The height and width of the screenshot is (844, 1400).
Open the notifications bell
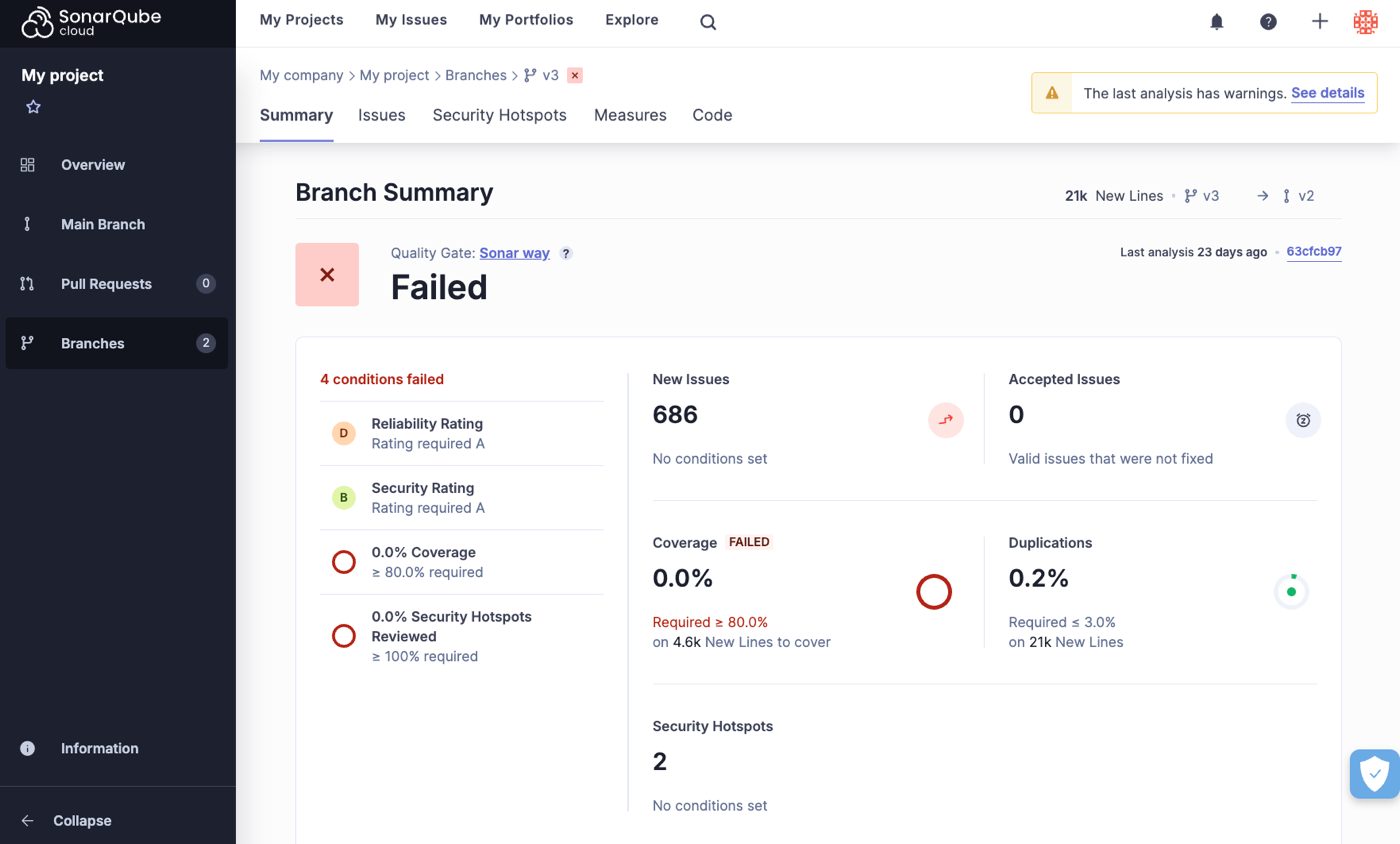(1217, 22)
